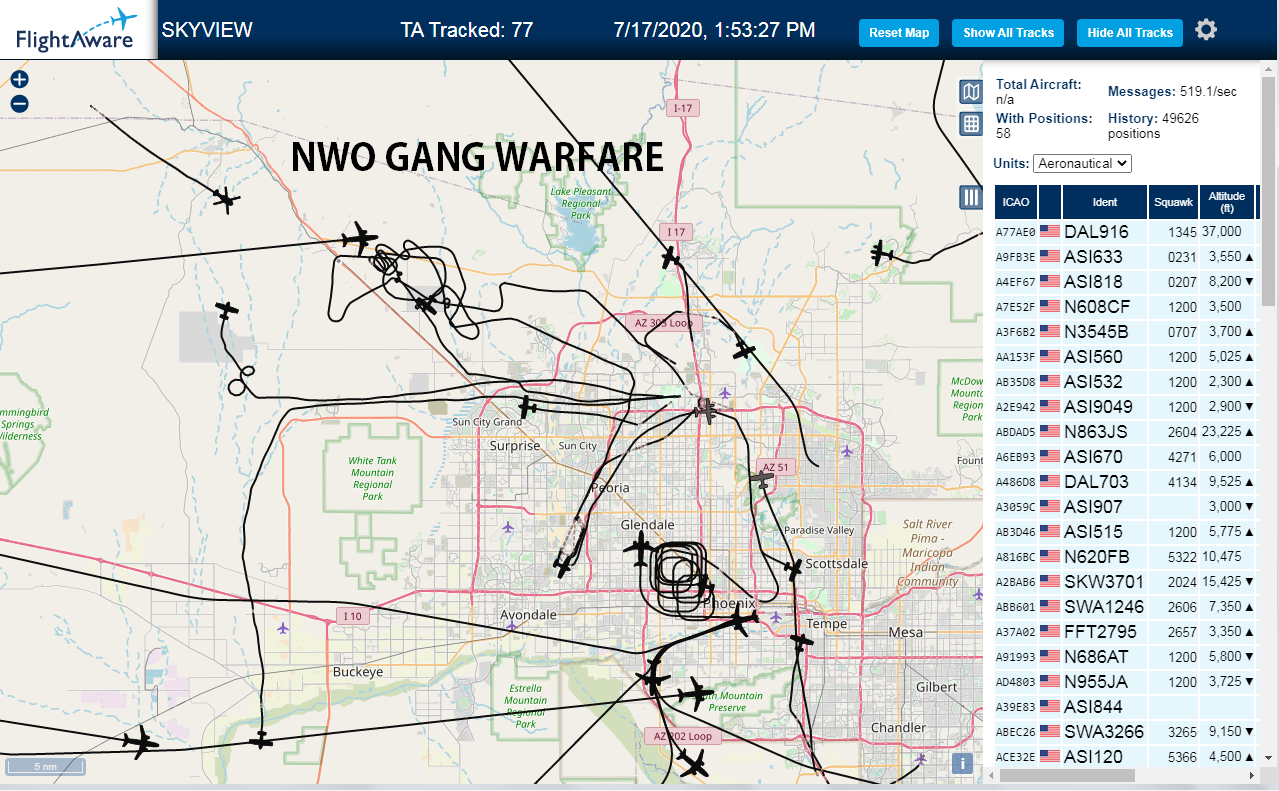
Task: Select the ASI532 aircraft row
Action: pyautogui.click(x=1125, y=382)
